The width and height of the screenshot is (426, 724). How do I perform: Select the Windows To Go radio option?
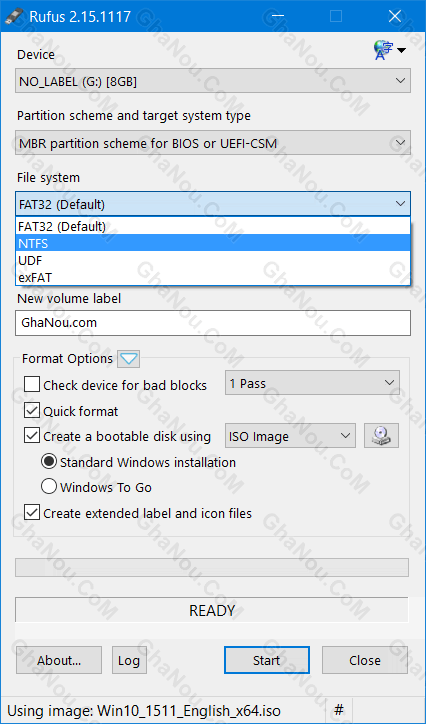[x=49, y=487]
